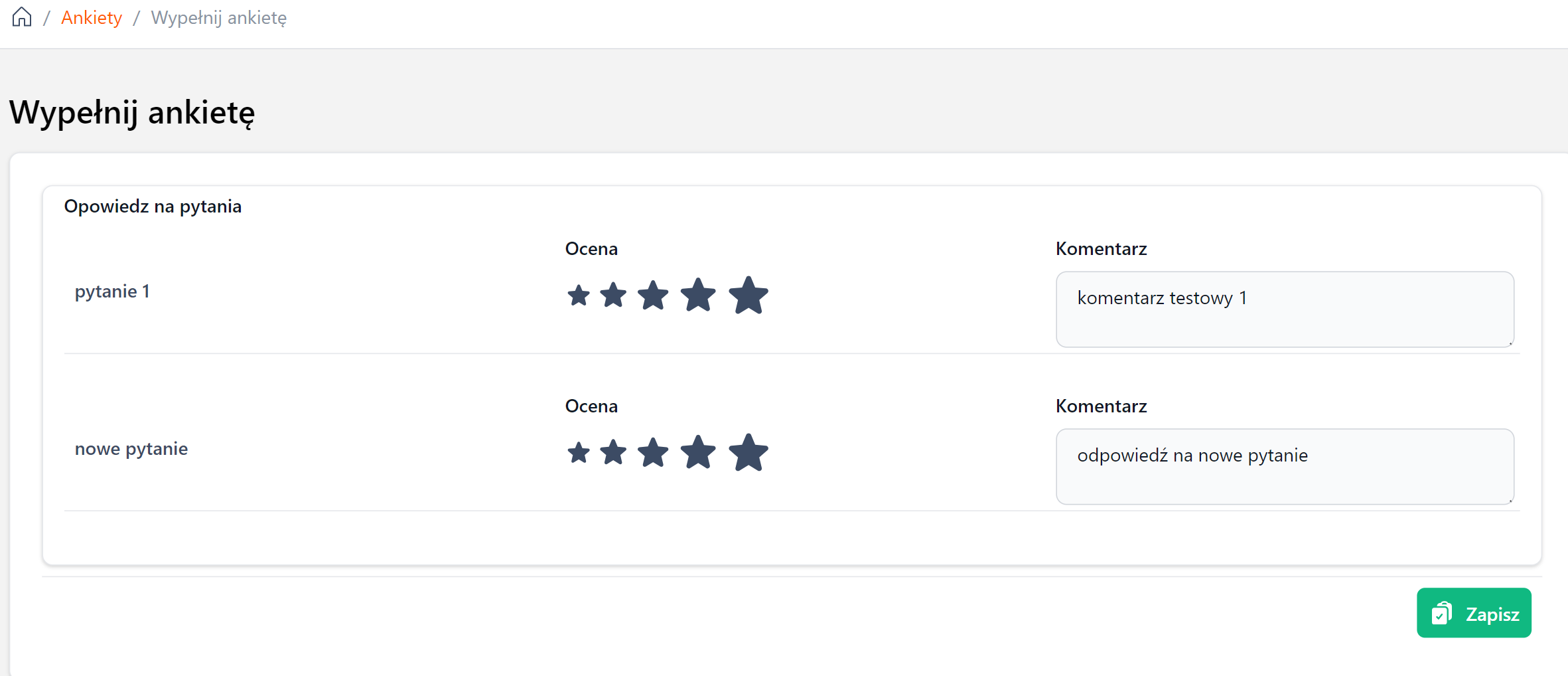Grab resize handle of first comment box

pos(1510,343)
